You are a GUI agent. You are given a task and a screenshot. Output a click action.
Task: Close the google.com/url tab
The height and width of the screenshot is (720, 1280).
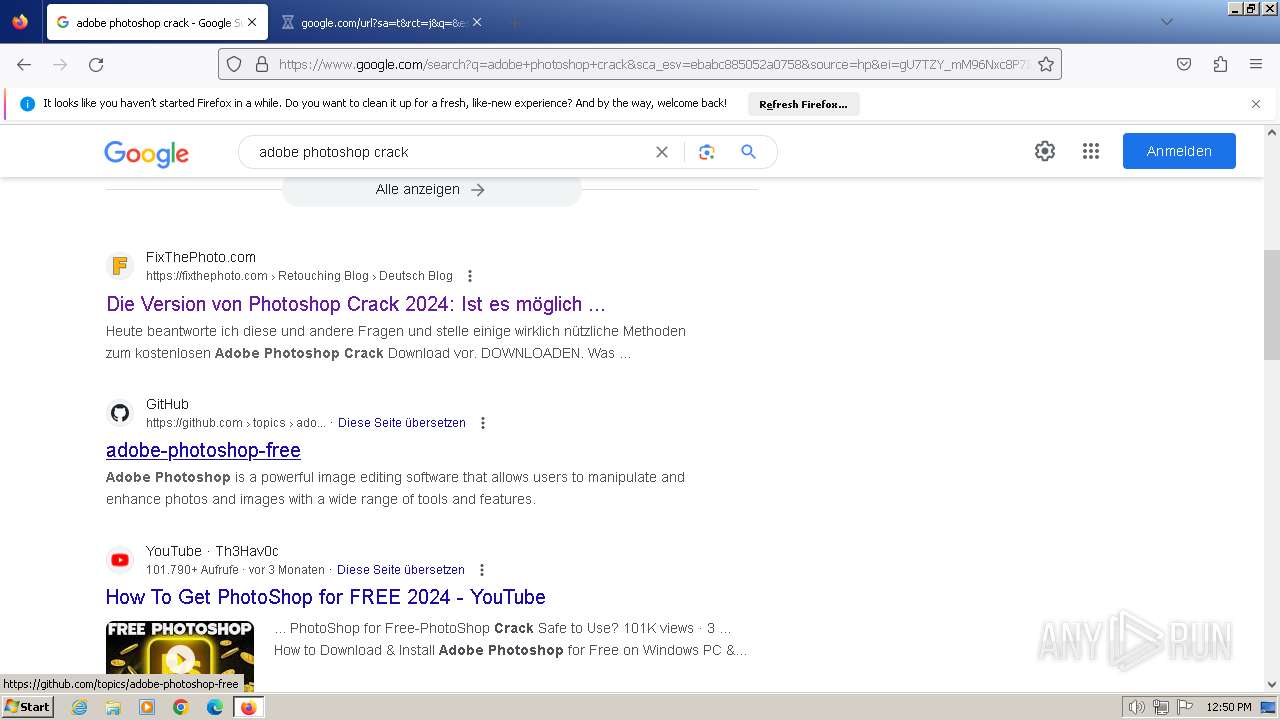pos(477,22)
